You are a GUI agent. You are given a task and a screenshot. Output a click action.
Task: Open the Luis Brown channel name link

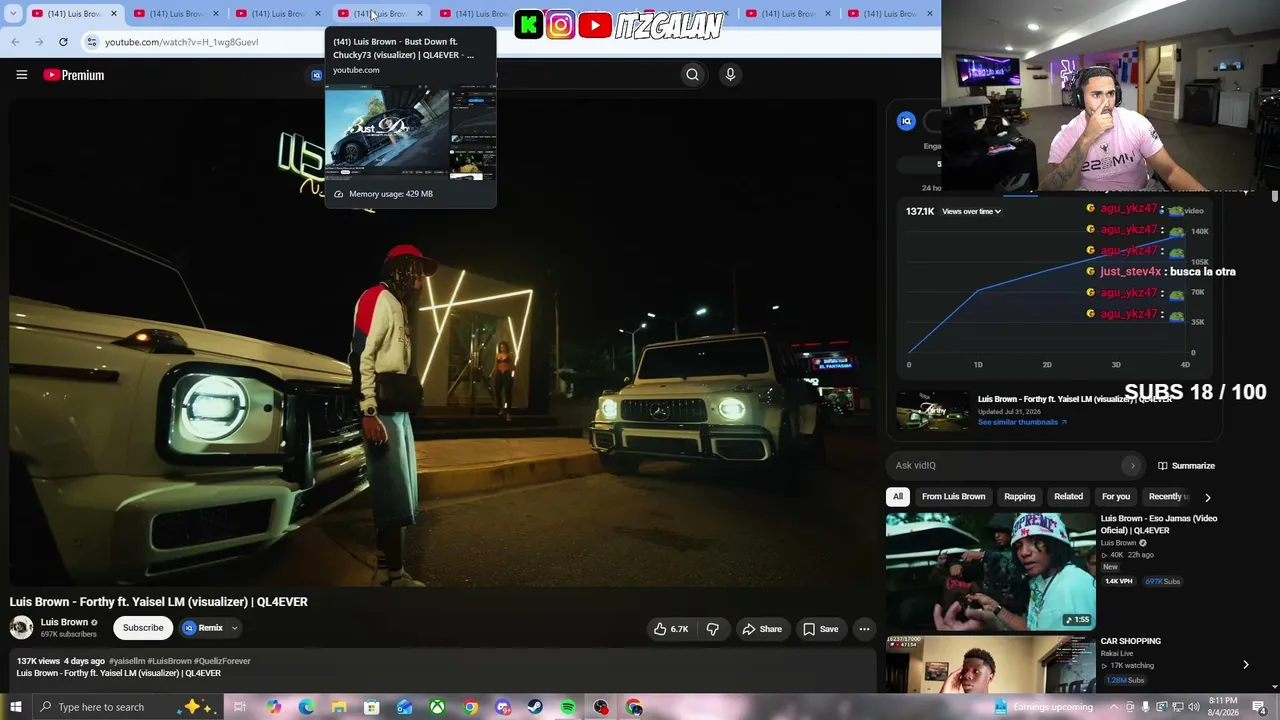tap(64, 622)
